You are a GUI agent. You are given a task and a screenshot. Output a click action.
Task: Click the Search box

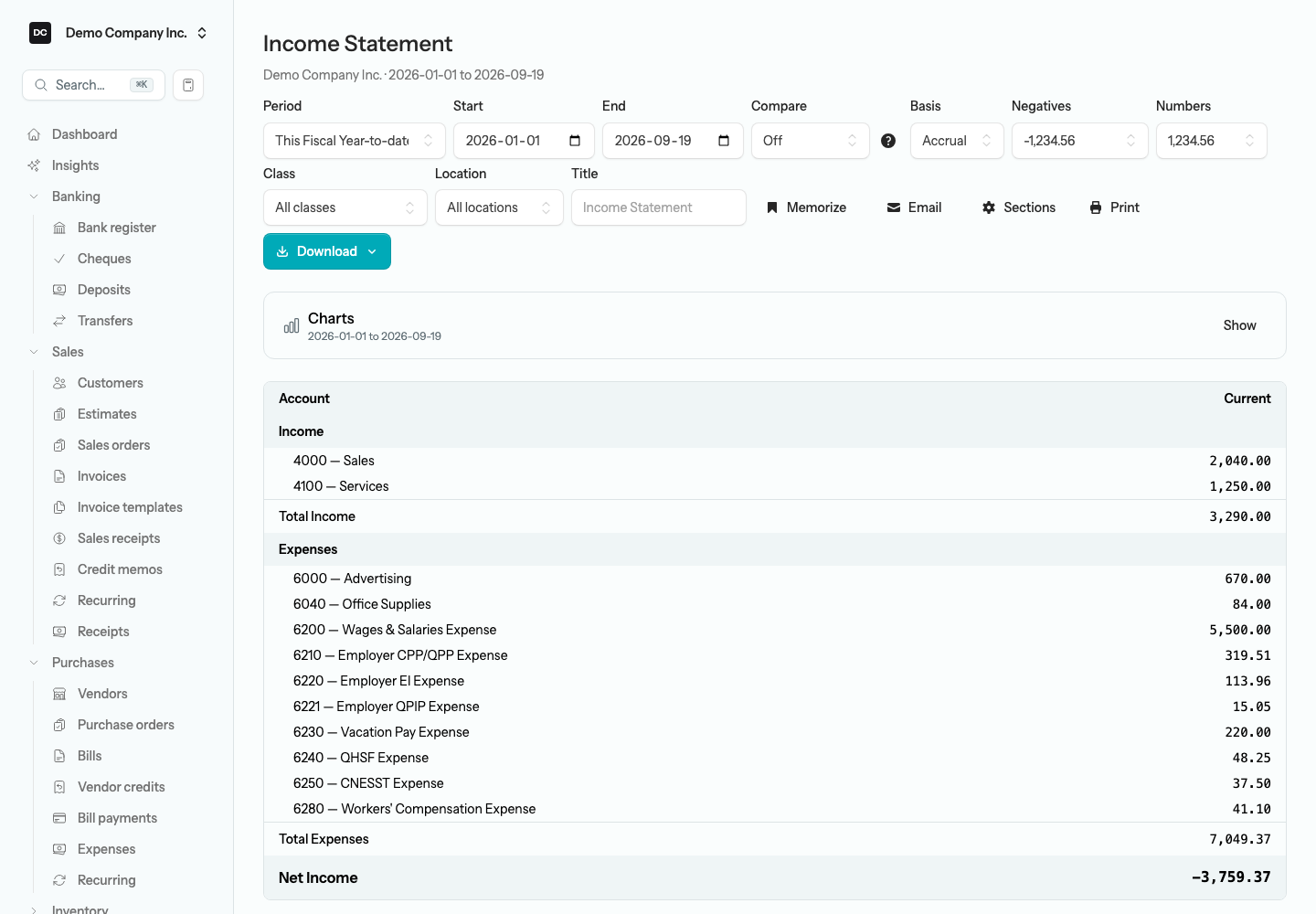pos(93,85)
